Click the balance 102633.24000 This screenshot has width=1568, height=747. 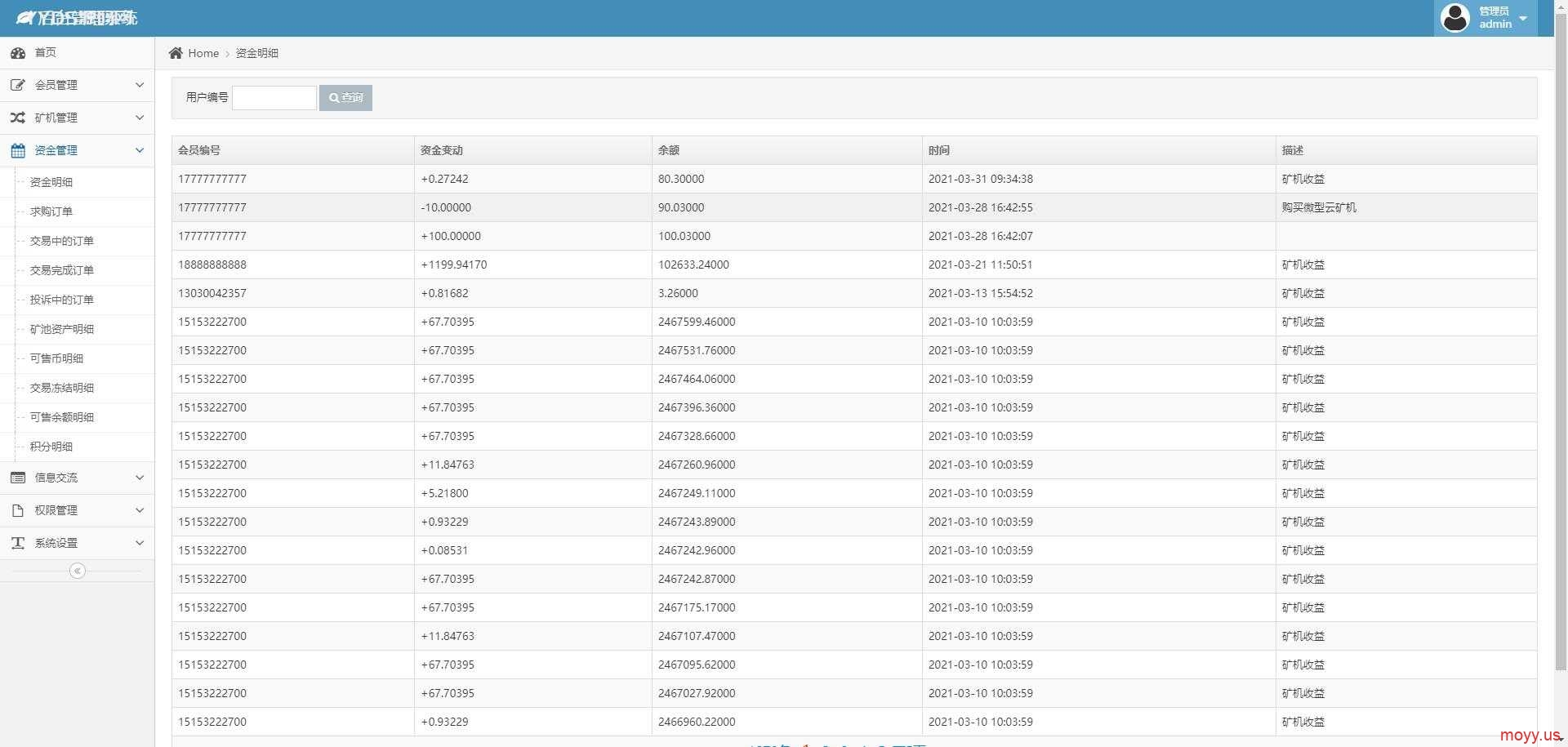[693, 265]
